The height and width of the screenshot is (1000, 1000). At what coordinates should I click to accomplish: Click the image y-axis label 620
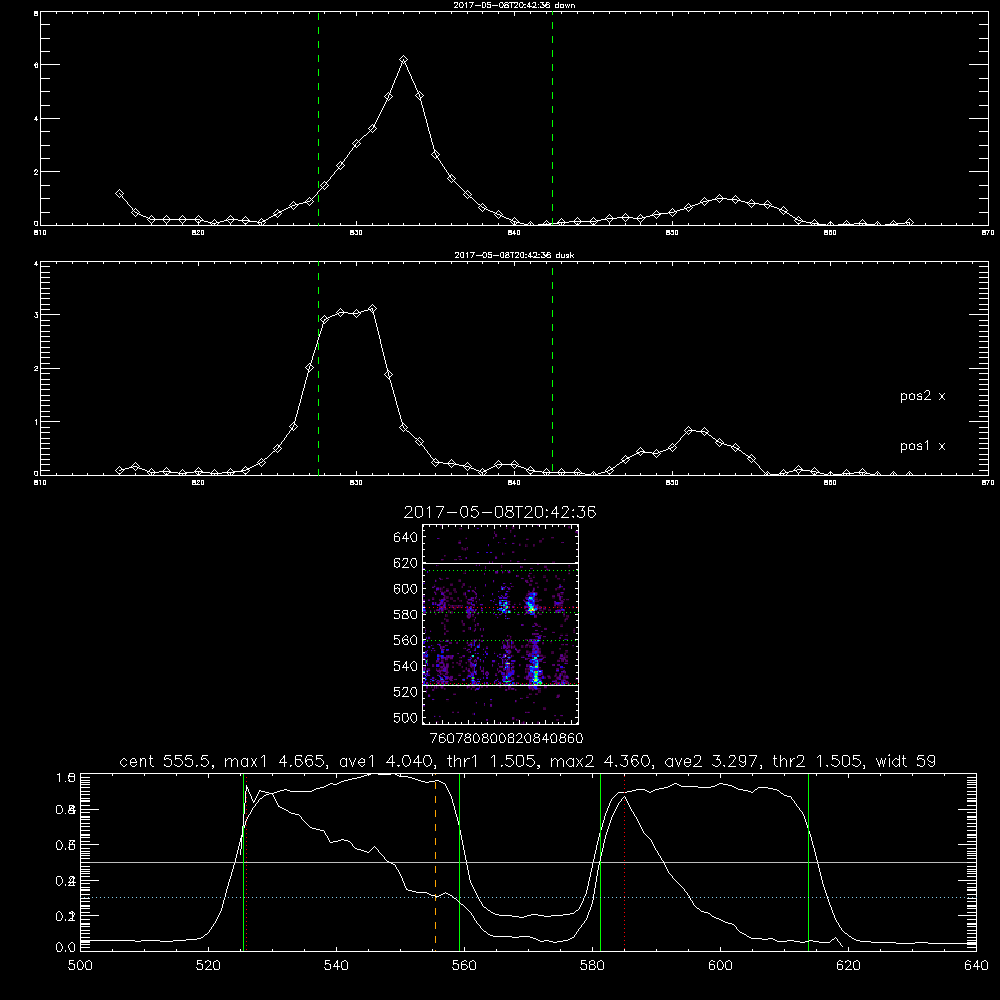click(x=406, y=563)
